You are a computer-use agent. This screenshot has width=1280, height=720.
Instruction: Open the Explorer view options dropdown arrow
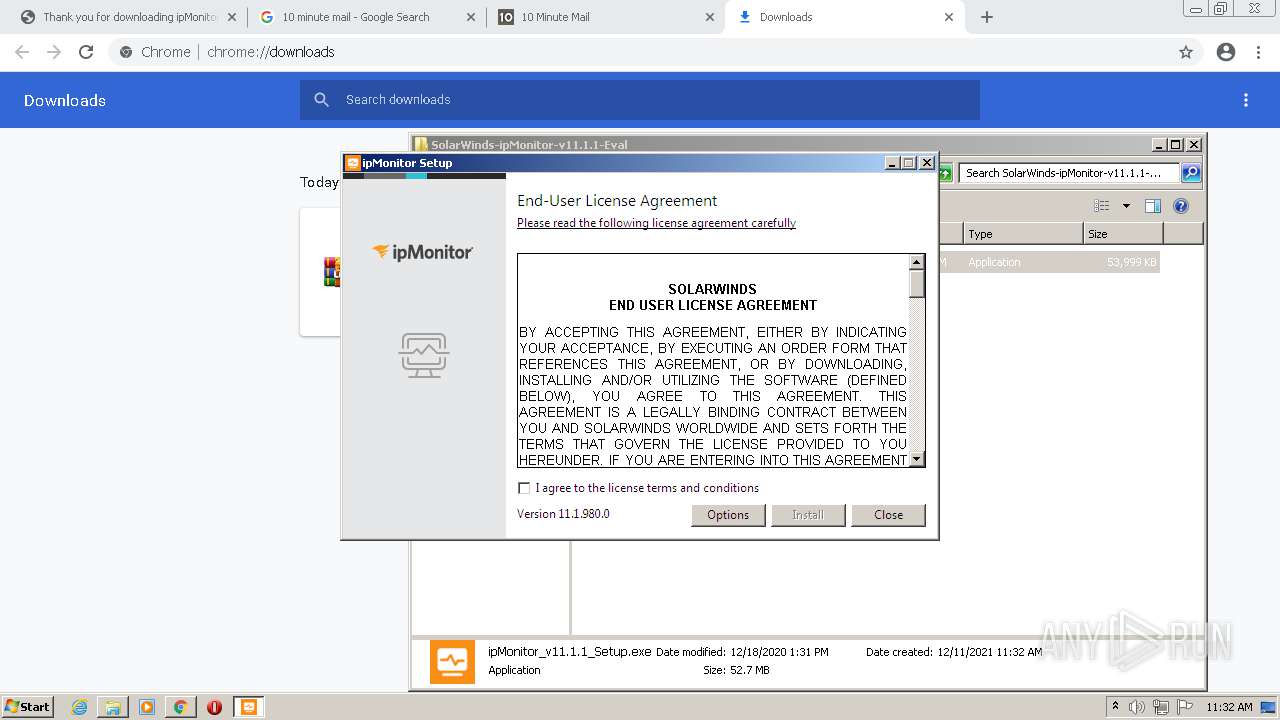tap(1126, 206)
